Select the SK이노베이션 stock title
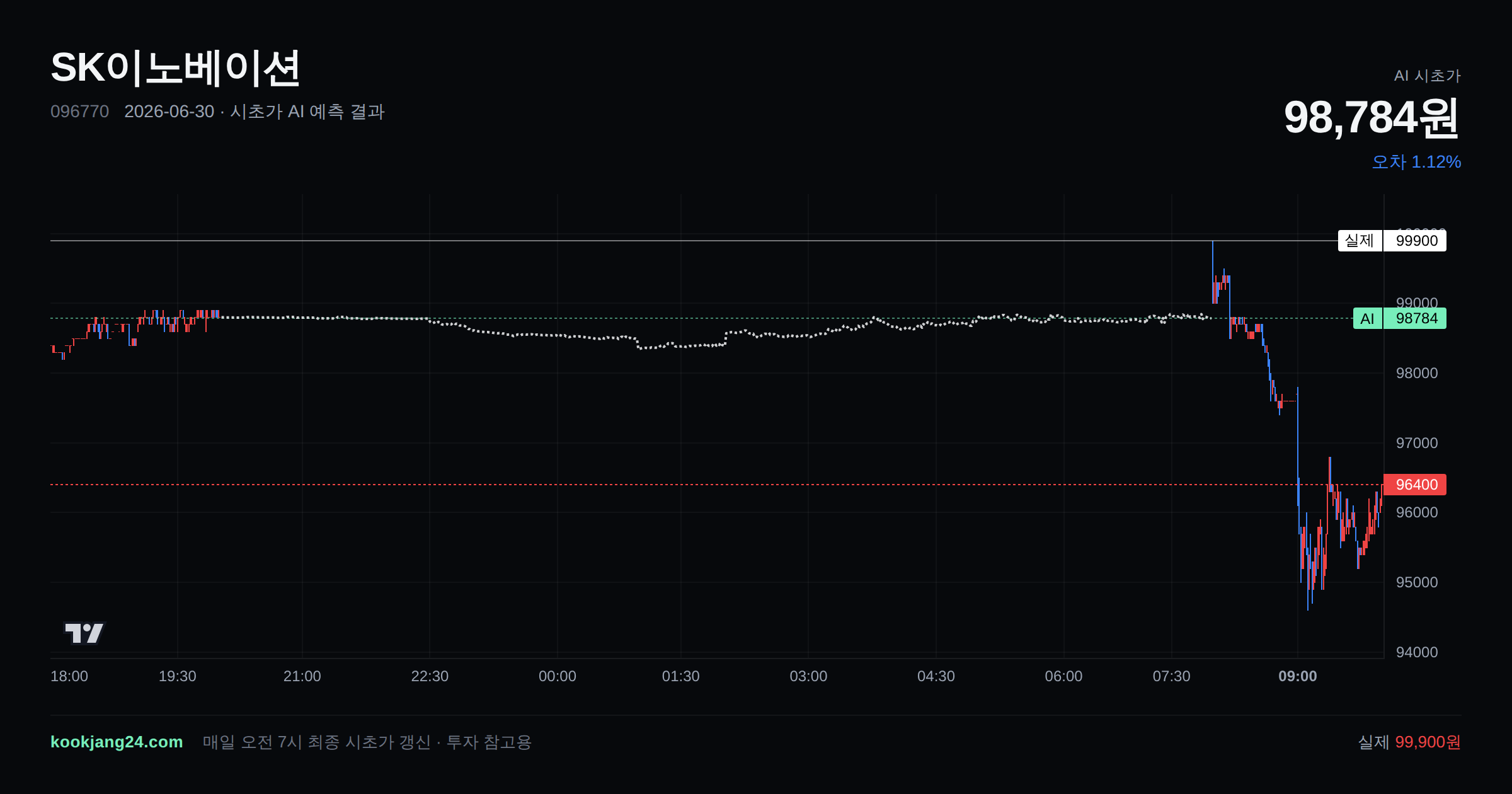Screen dimensions: 1512x794 click(175, 68)
